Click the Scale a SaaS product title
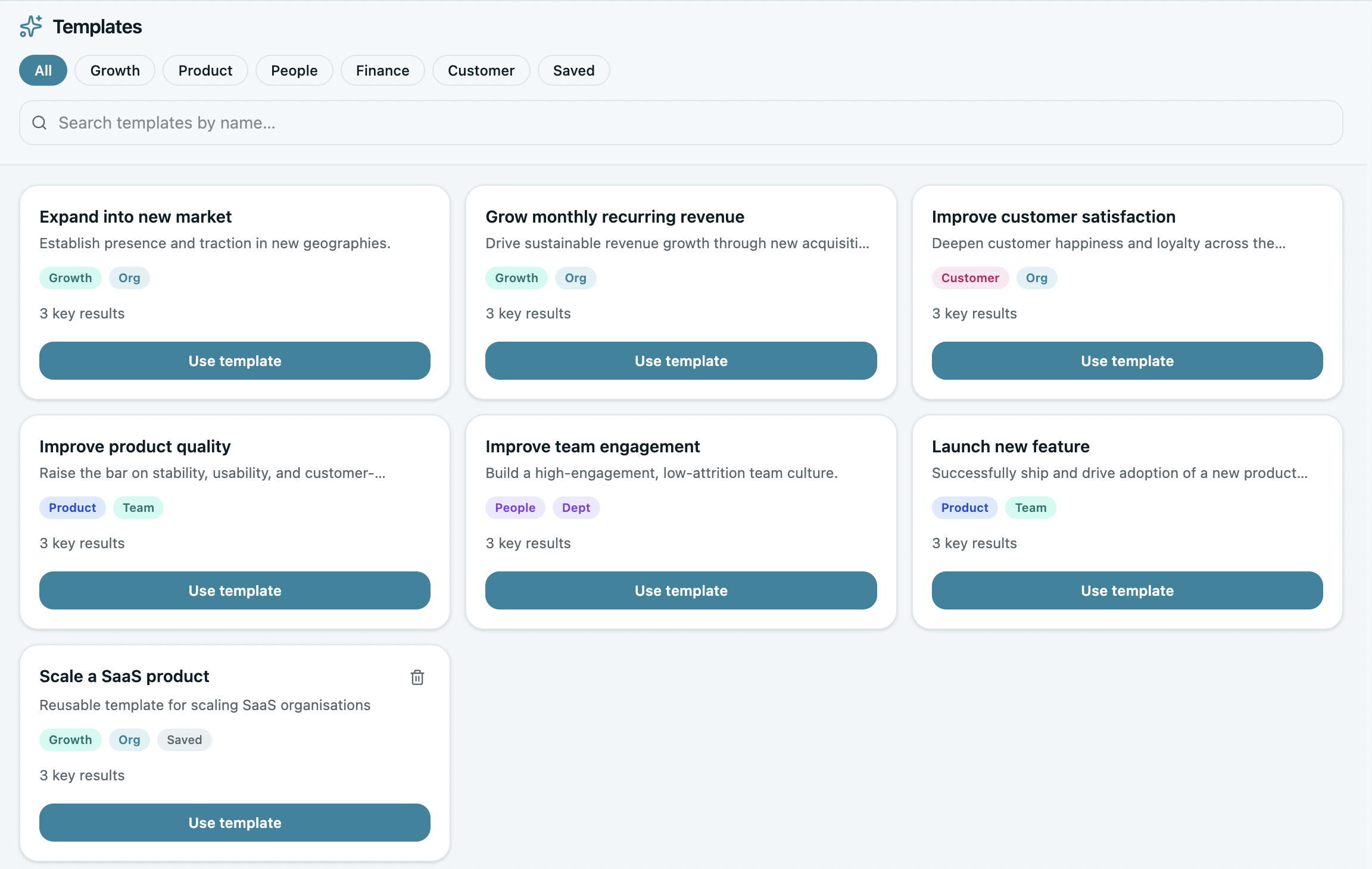This screenshot has height=869, width=1372. [x=124, y=676]
